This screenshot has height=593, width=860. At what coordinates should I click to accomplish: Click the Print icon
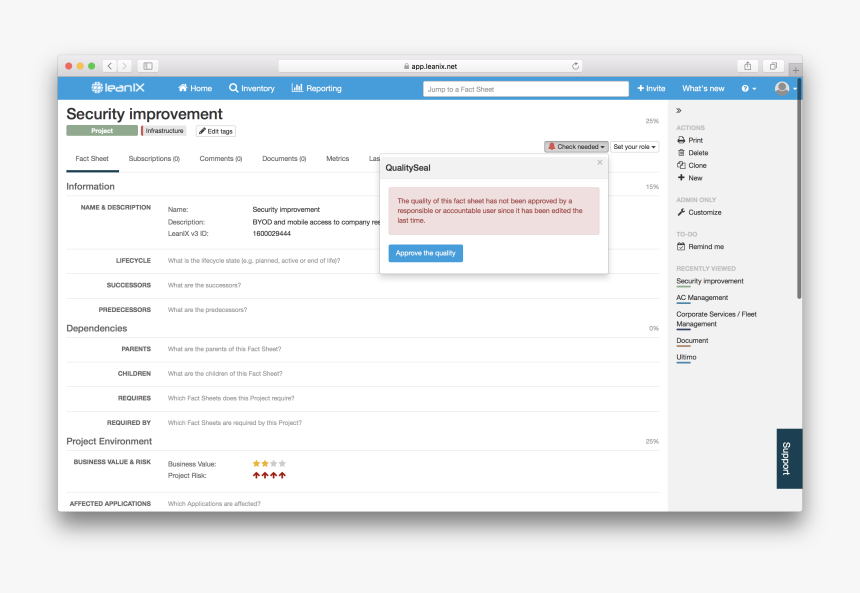tap(681, 140)
